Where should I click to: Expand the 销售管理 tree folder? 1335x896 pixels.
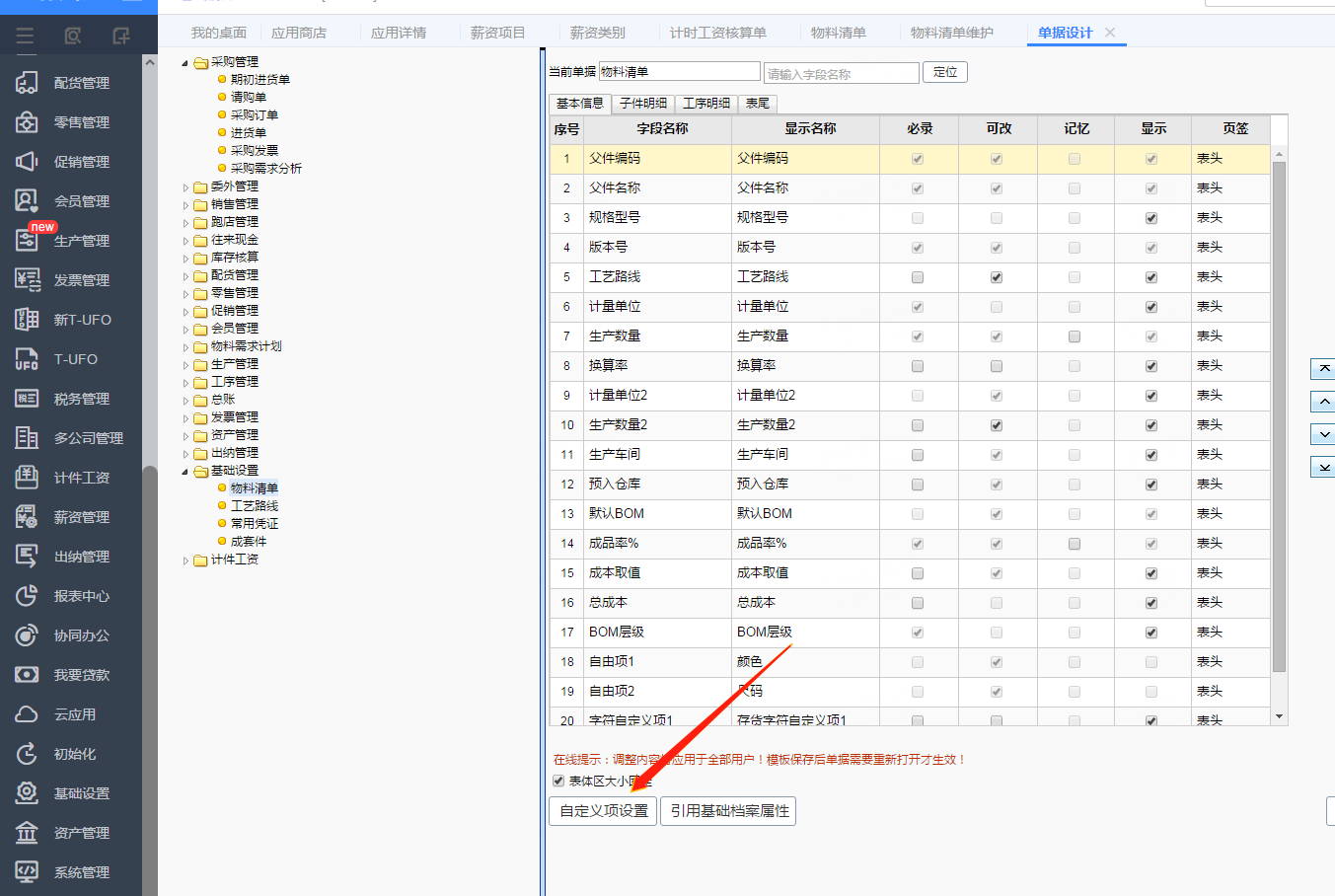click(185, 204)
